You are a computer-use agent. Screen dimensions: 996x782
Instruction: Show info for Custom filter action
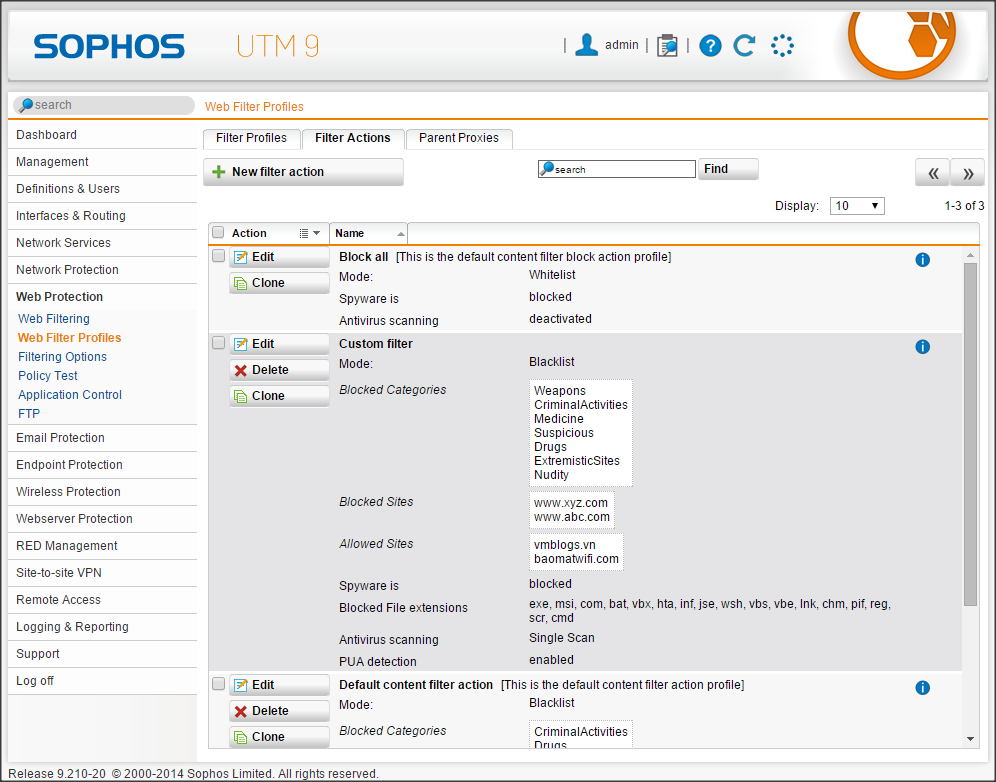(x=922, y=347)
